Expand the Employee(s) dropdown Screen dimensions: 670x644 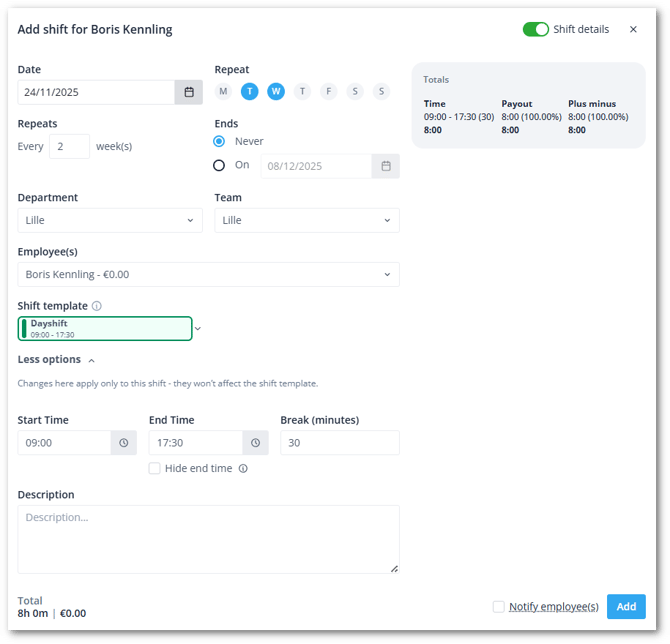point(208,274)
